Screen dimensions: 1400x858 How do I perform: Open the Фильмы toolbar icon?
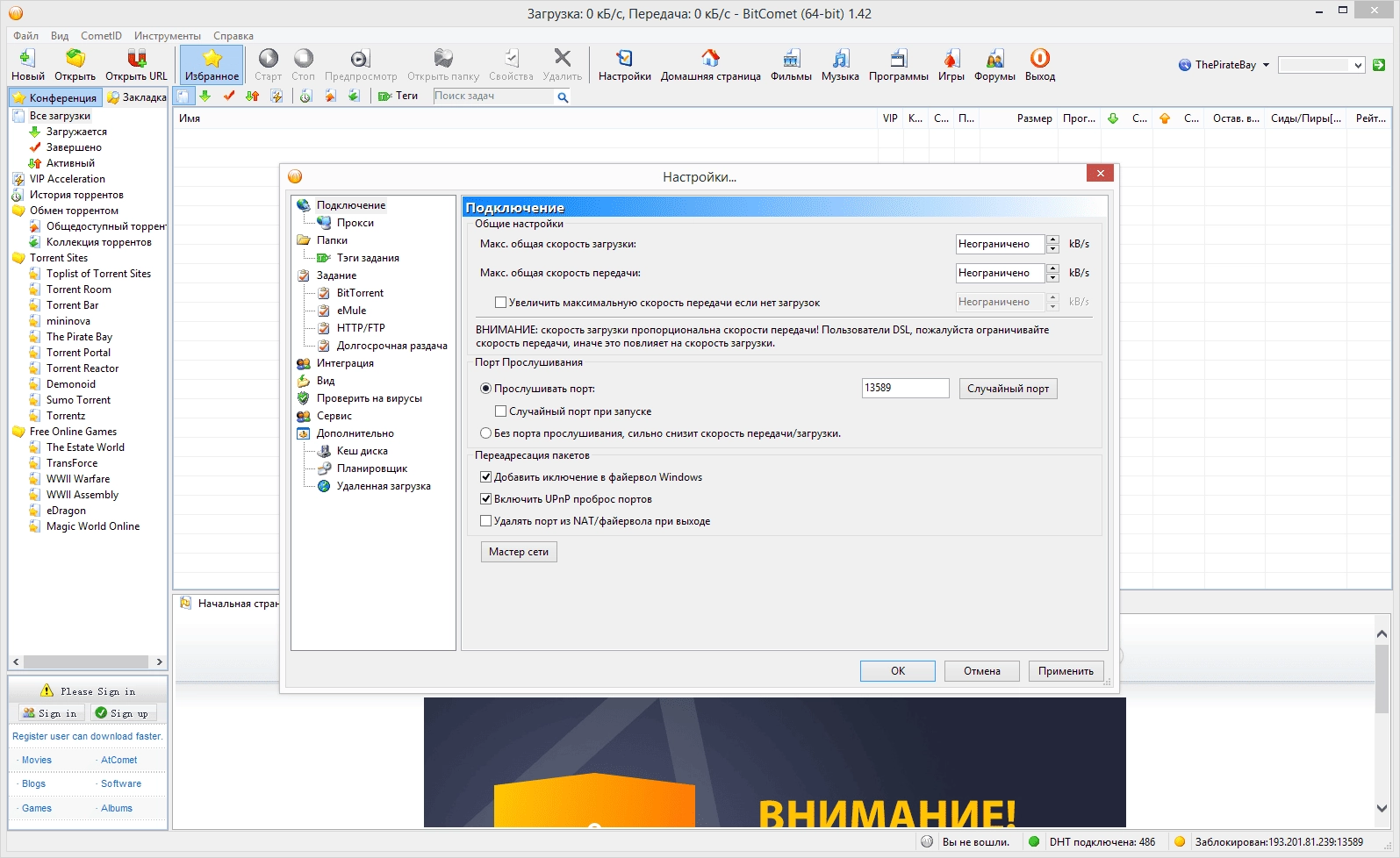pos(791,65)
